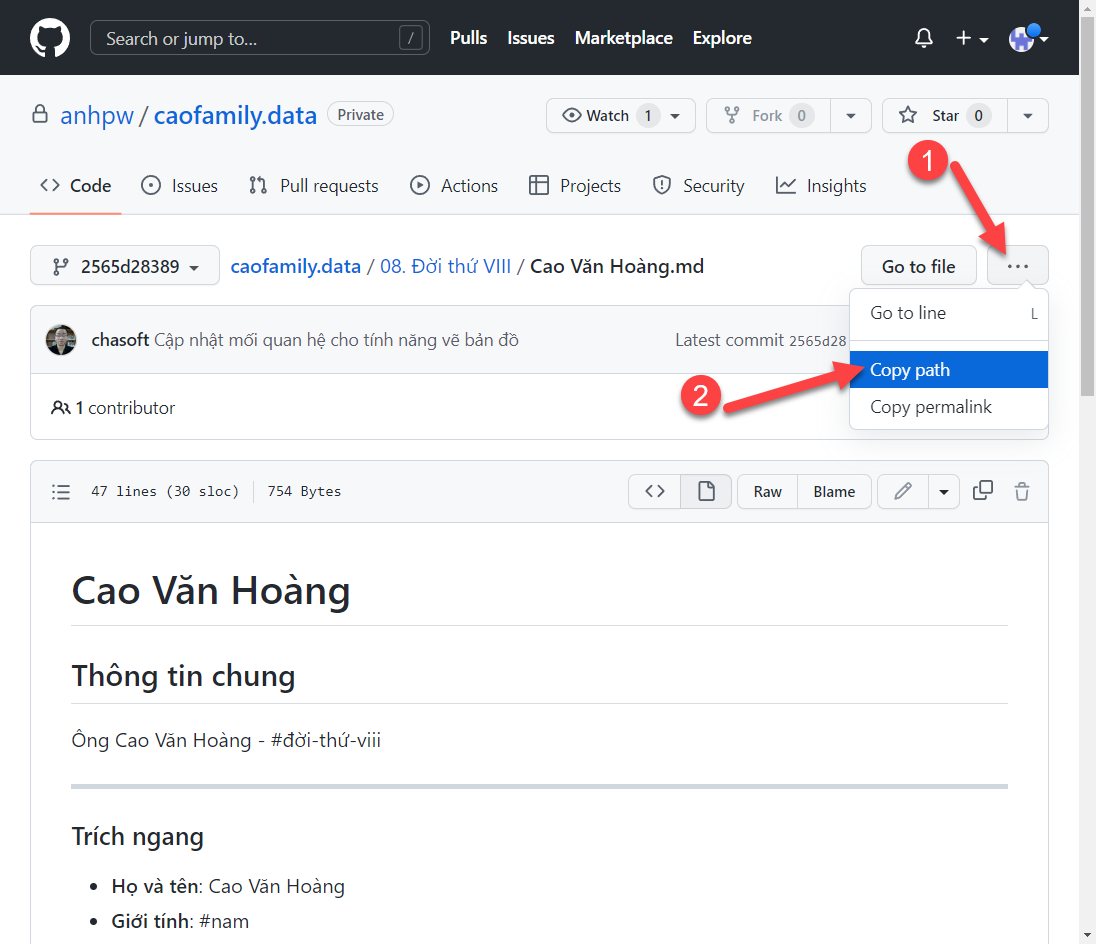This screenshot has width=1096, height=944.
Task: Open the table of contents list icon
Action: pyautogui.click(x=61, y=491)
